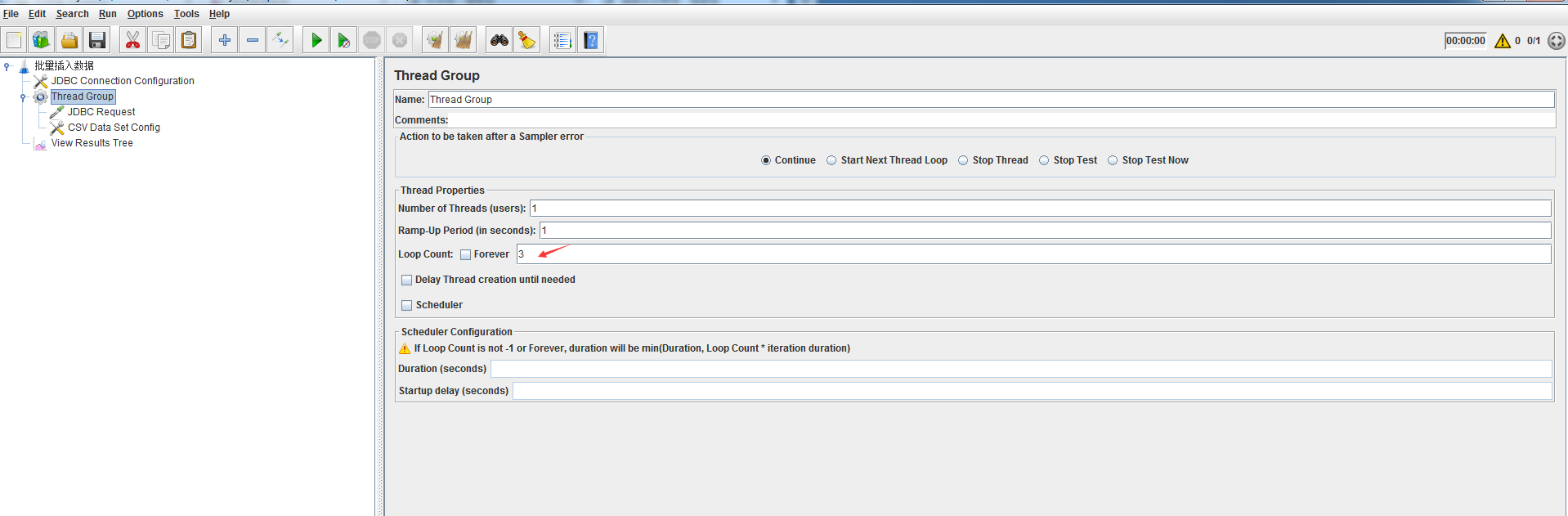Click the yellow warning log icon
This screenshot has height=516, width=1568.
[x=1503, y=41]
